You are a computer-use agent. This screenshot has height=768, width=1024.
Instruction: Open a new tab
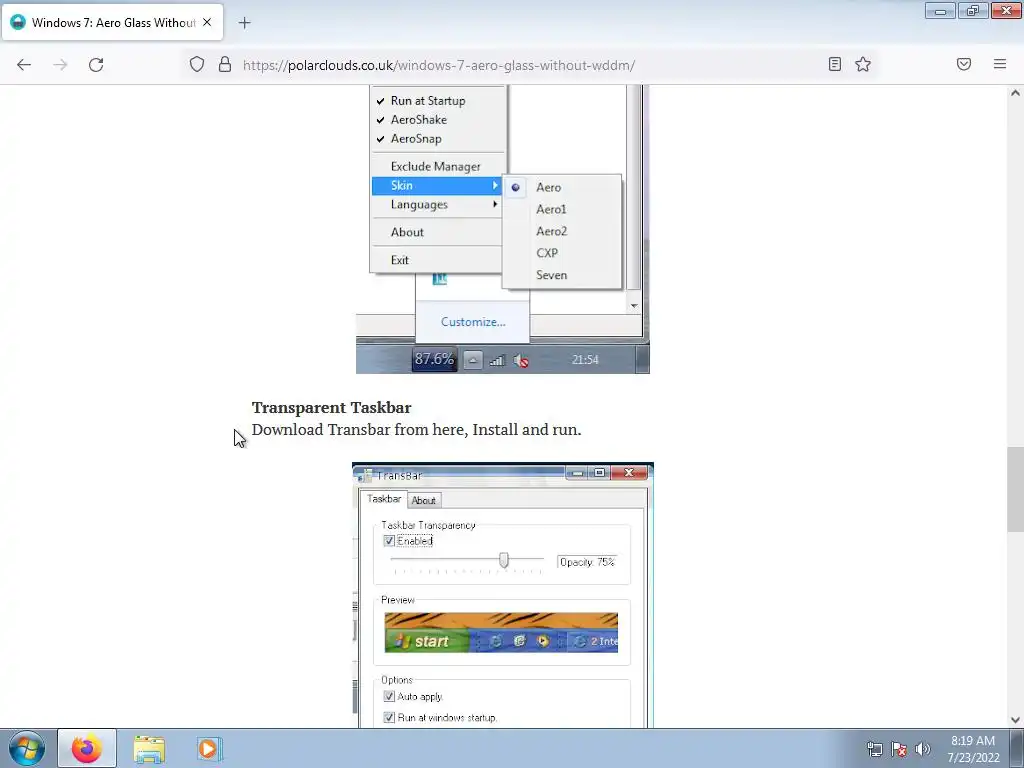(x=244, y=23)
